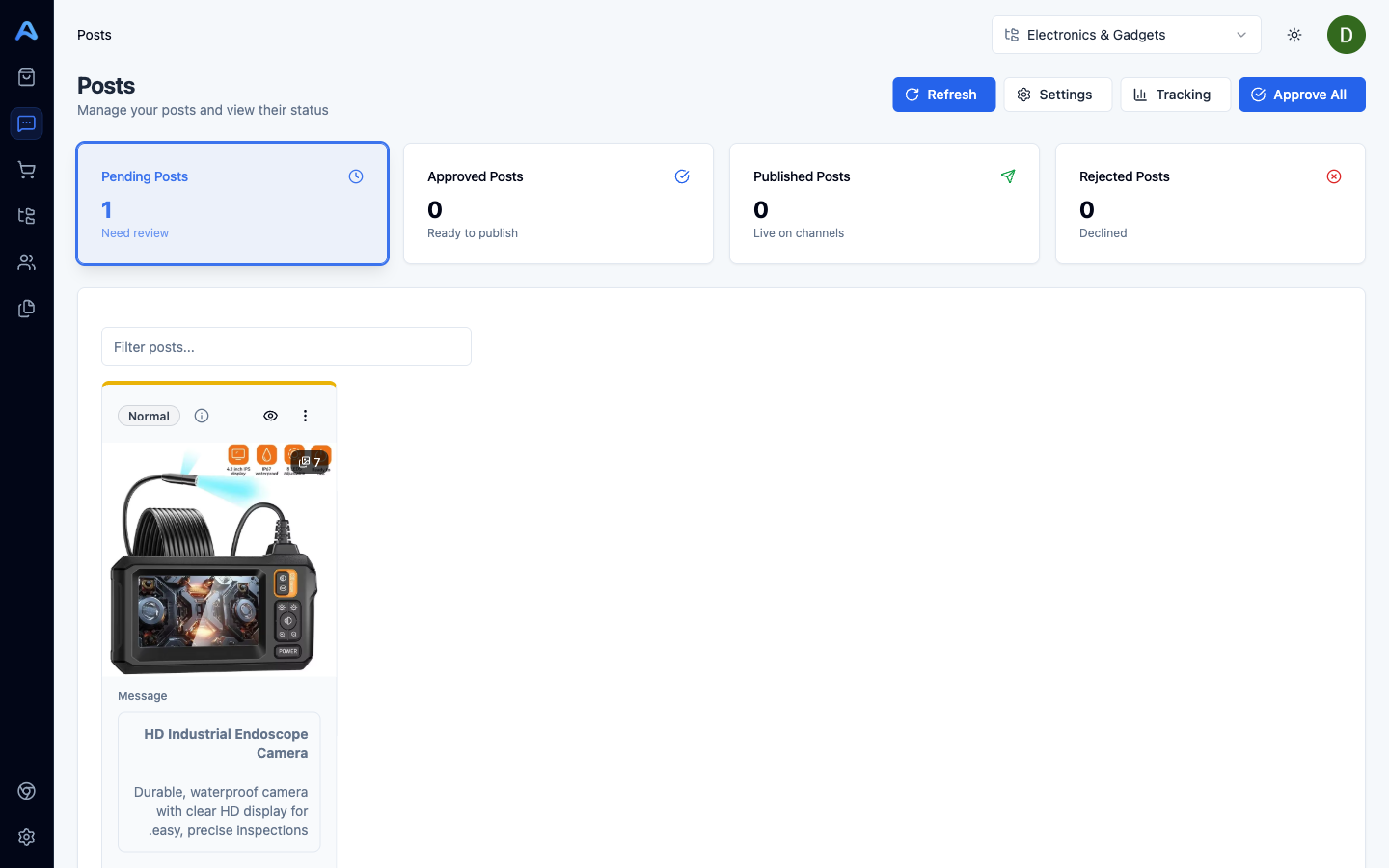Toggle the light/dark theme sun icon

[x=1294, y=35]
